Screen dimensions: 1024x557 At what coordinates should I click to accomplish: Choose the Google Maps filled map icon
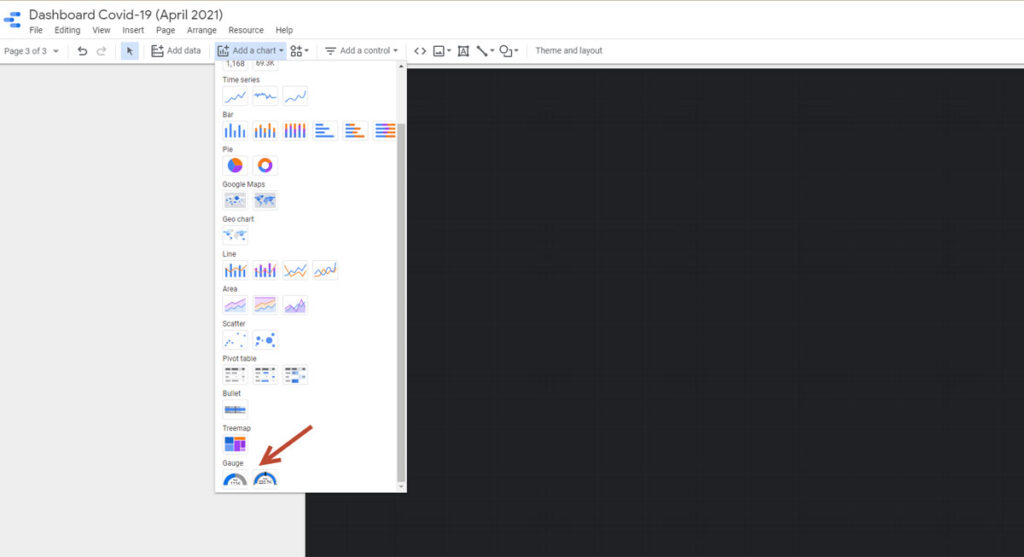(265, 200)
